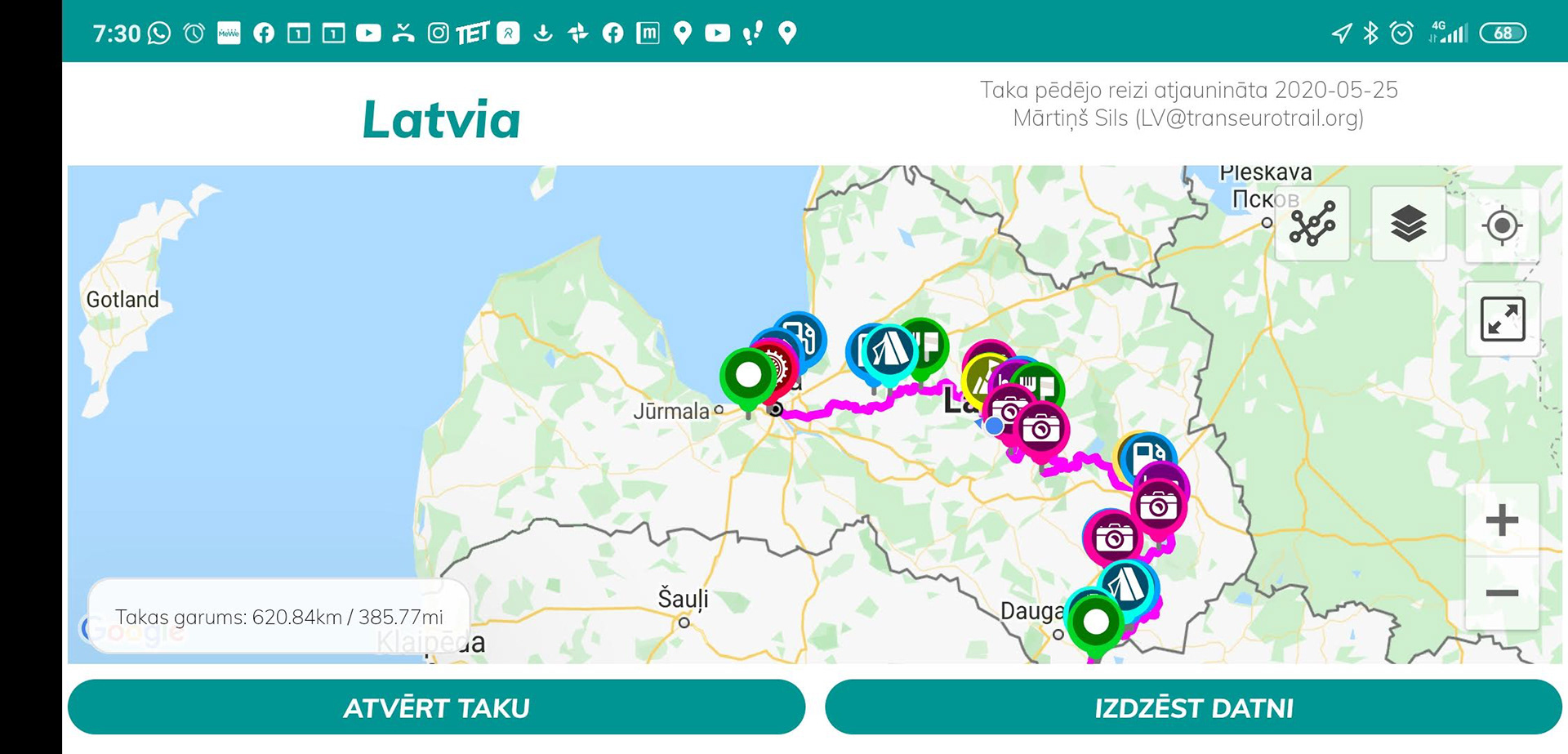Center map on my location
This screenshot has height=754, width=1568.
pos(1503,225)
